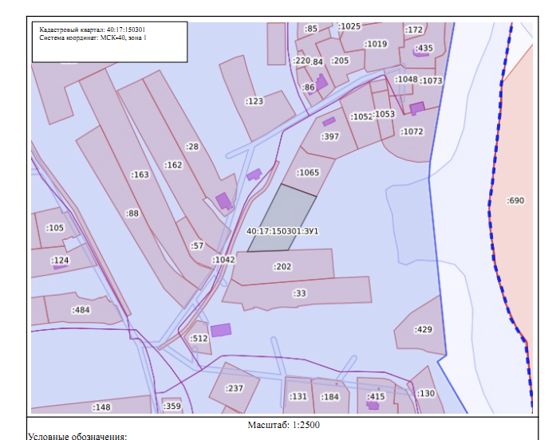Select parcel :237 at the bottom
Viewport: 560px width, 440px height.
pos(234,388)
